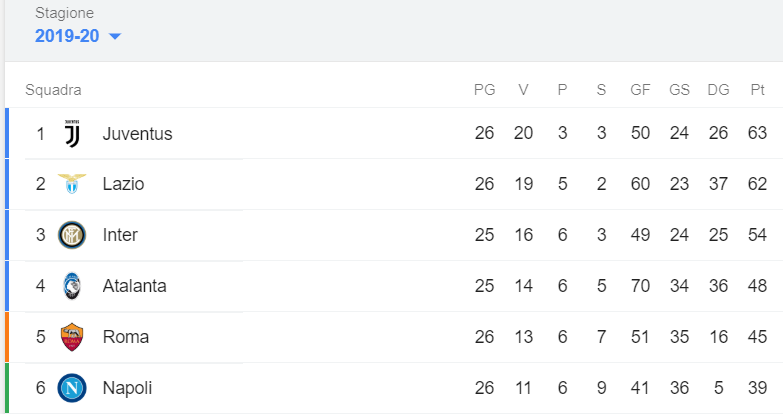Select the Atalanta team name

coord(134,287)
